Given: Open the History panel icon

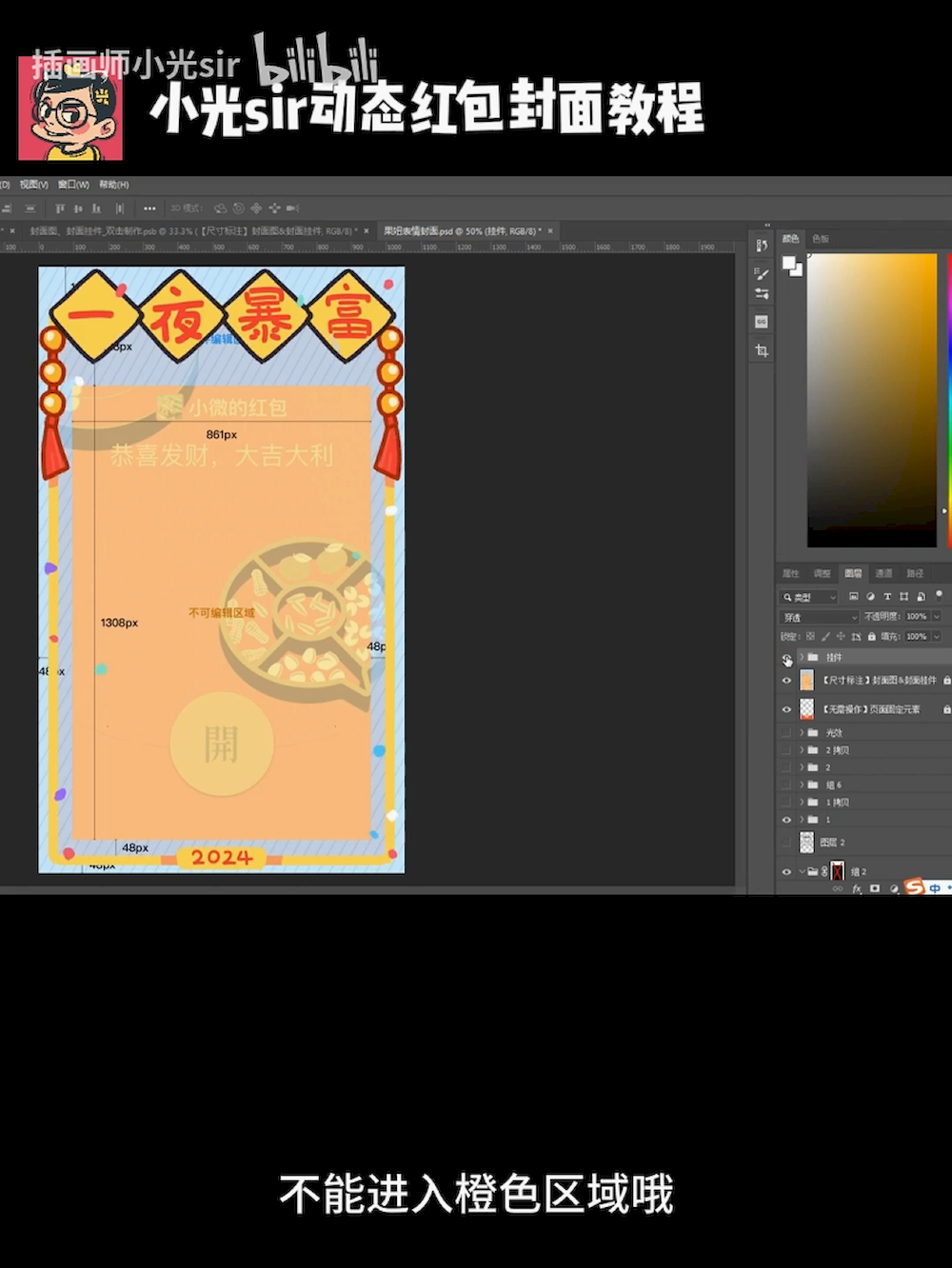Looking at the screenshot, I should (x=762, y=246).
